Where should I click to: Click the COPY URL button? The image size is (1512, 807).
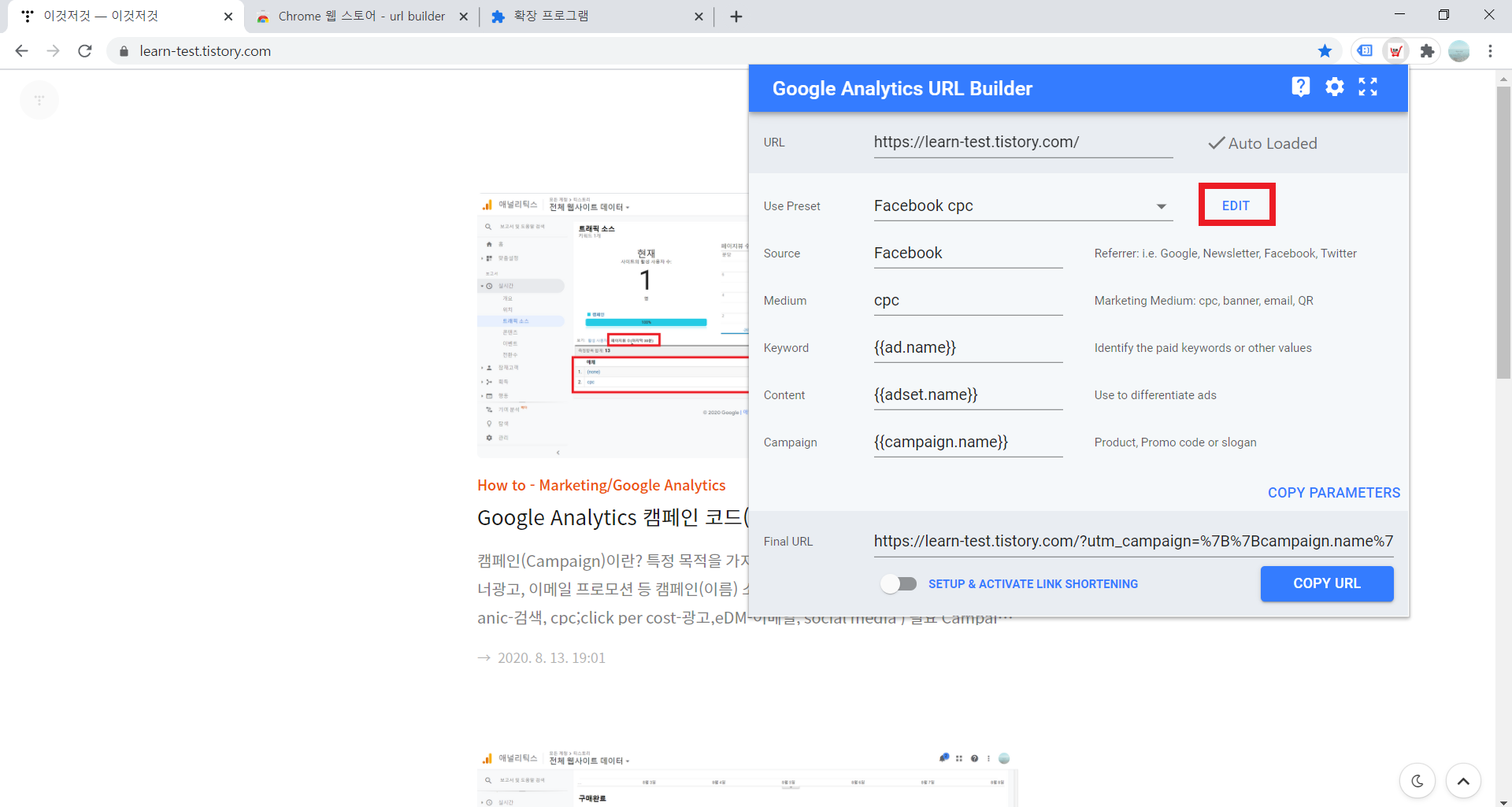click(x=1327, y=583)
